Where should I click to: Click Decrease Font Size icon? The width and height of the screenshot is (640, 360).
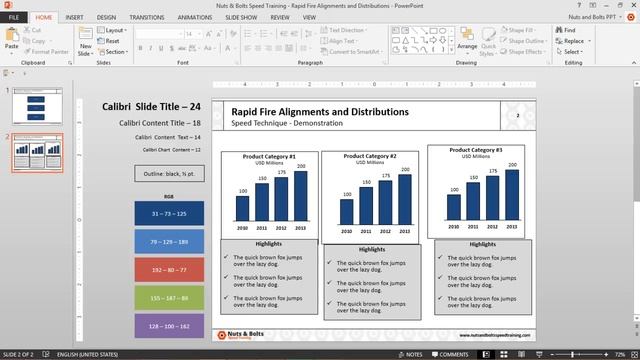pyautogui.click(x=219, y=34)
